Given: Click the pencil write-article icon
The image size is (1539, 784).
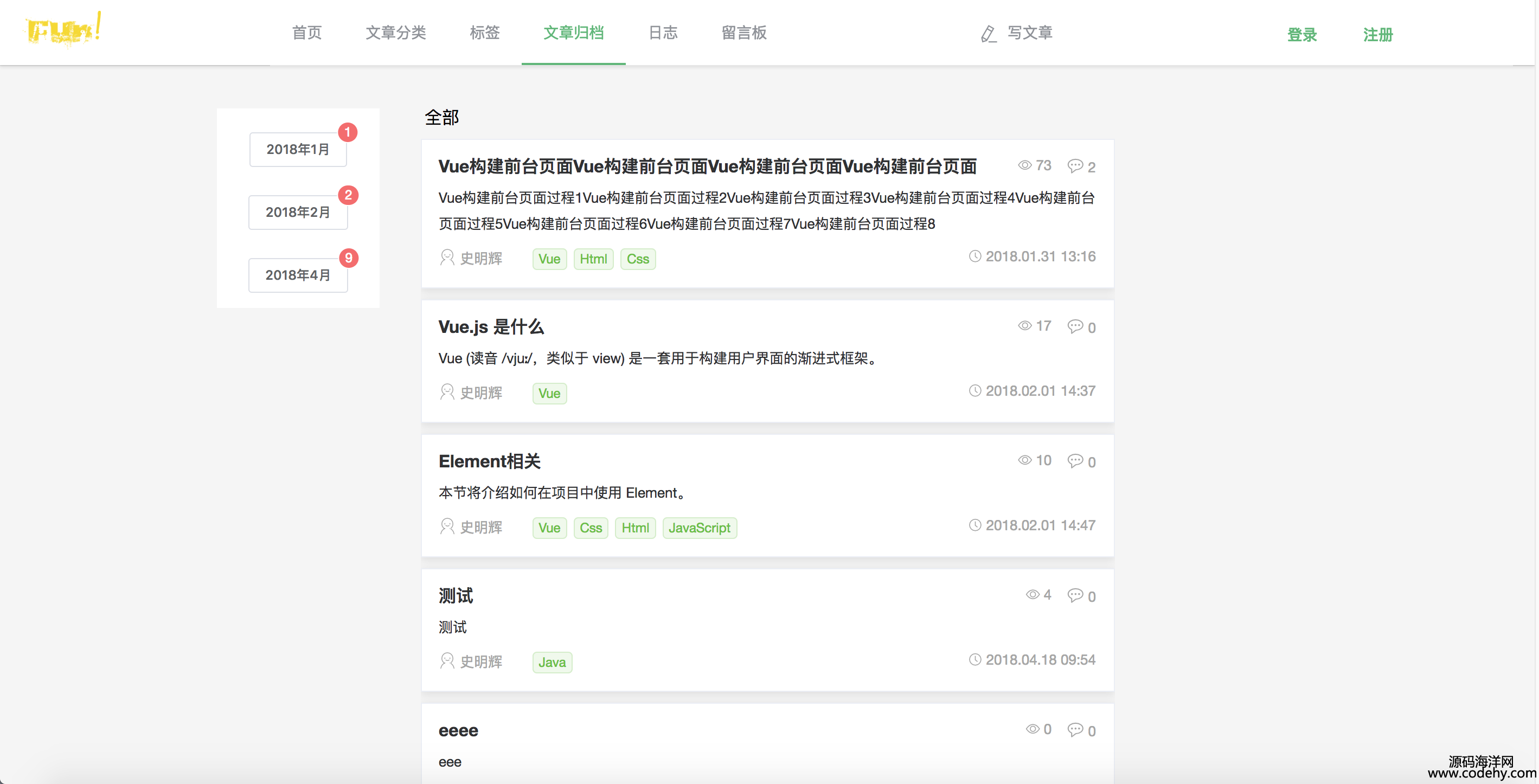Looking at the screenshot, I should coord(988,34).
